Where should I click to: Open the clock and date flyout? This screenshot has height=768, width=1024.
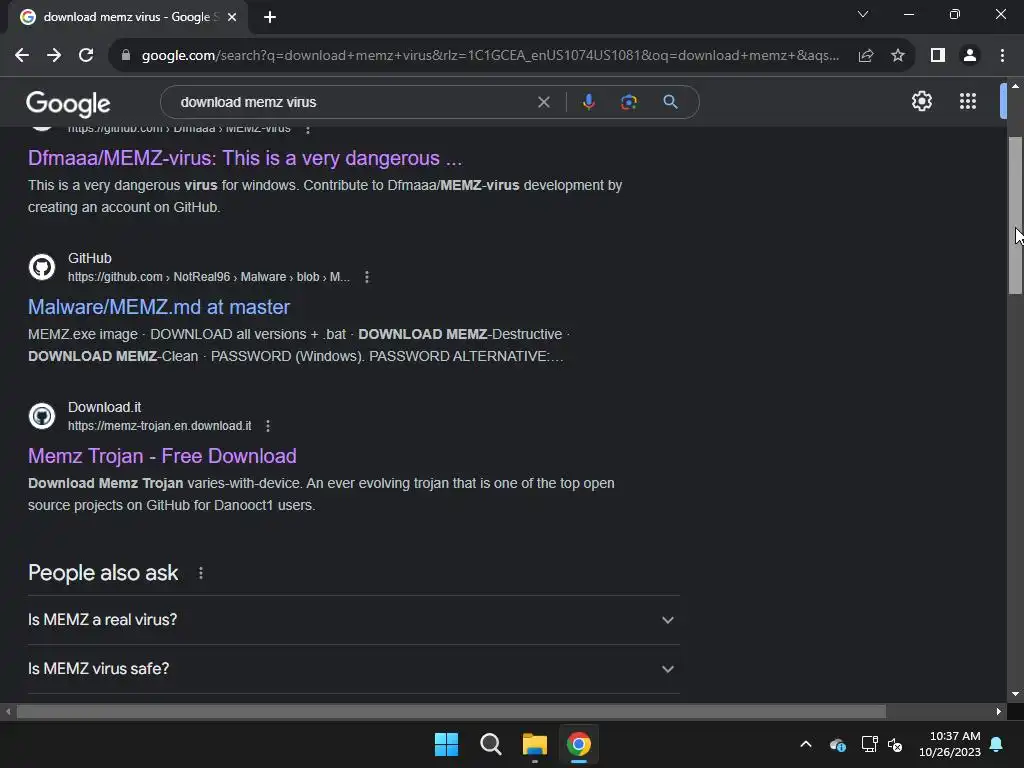950,744
